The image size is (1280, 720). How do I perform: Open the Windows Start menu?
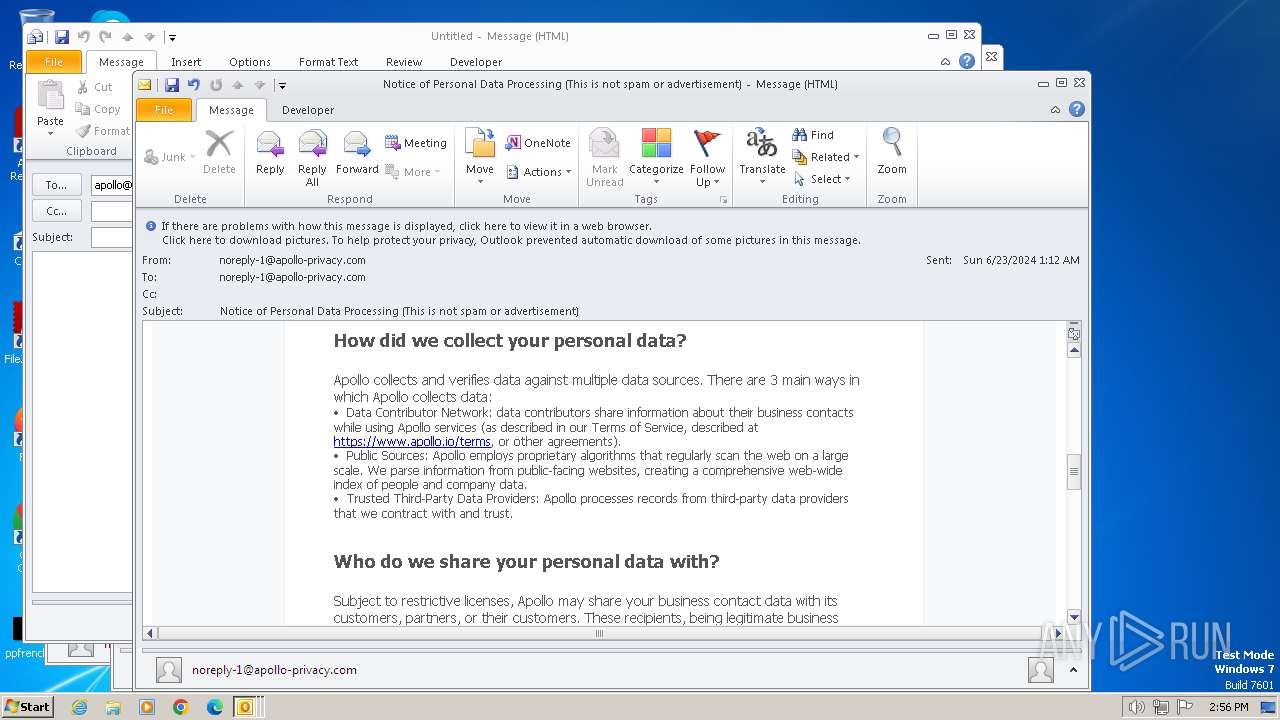pyautogui.click(x=28, y=706)
